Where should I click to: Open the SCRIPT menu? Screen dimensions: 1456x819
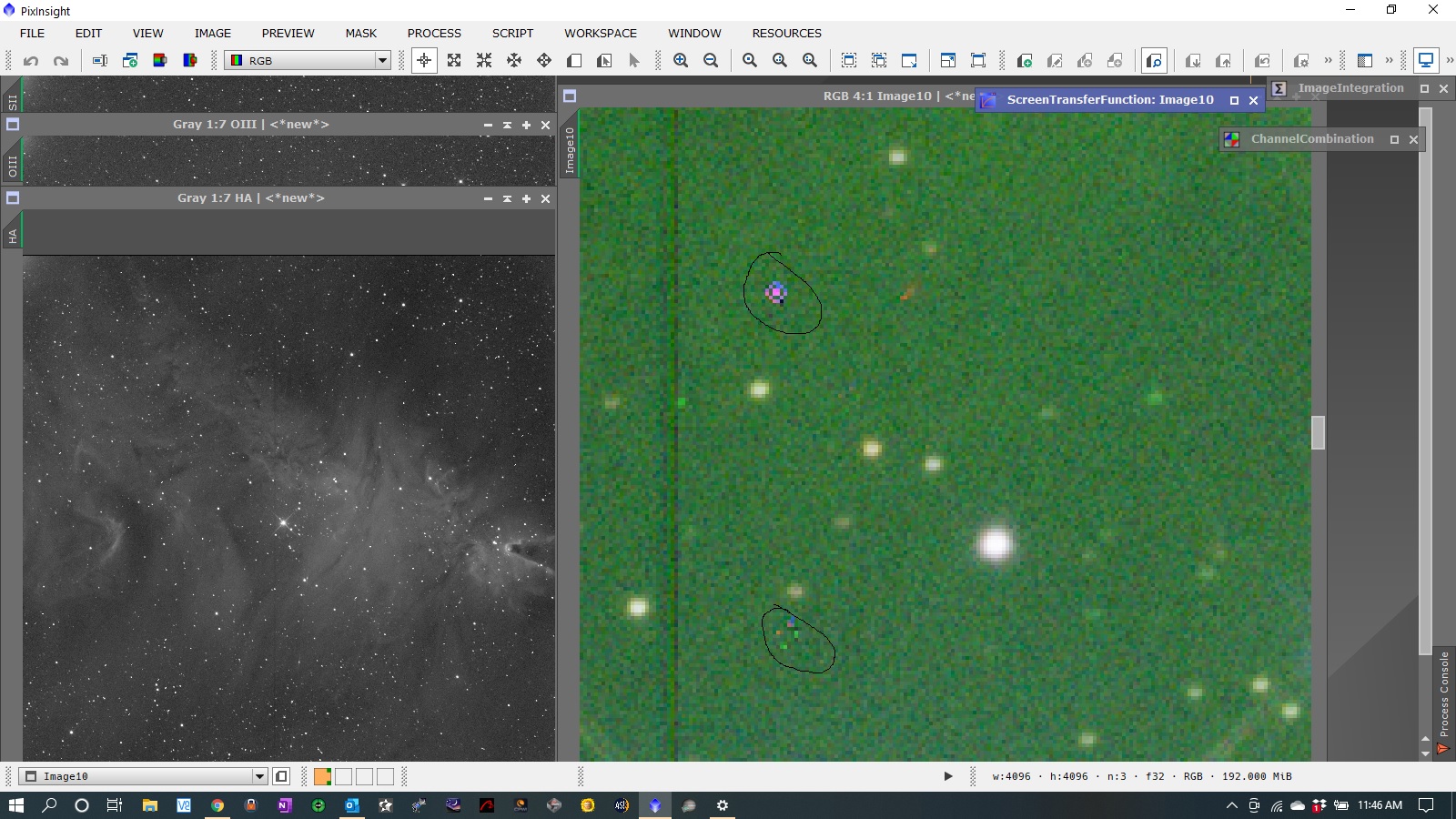coord(512,33)
